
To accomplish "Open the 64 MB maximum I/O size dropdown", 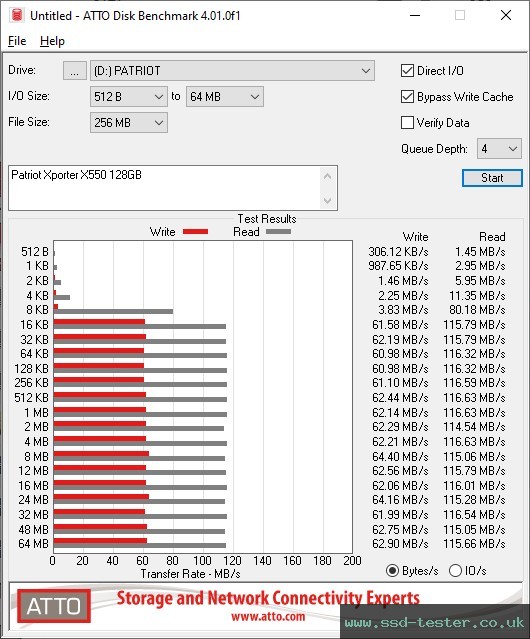I will [x=224, y=97].
